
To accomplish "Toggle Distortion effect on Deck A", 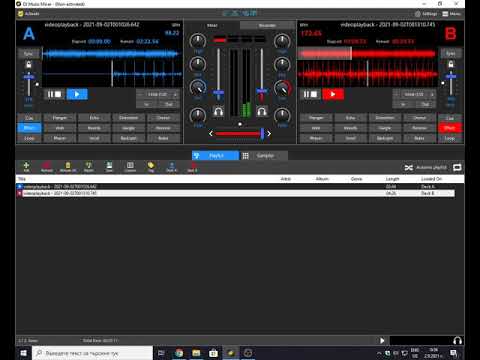I will (129, 118).
